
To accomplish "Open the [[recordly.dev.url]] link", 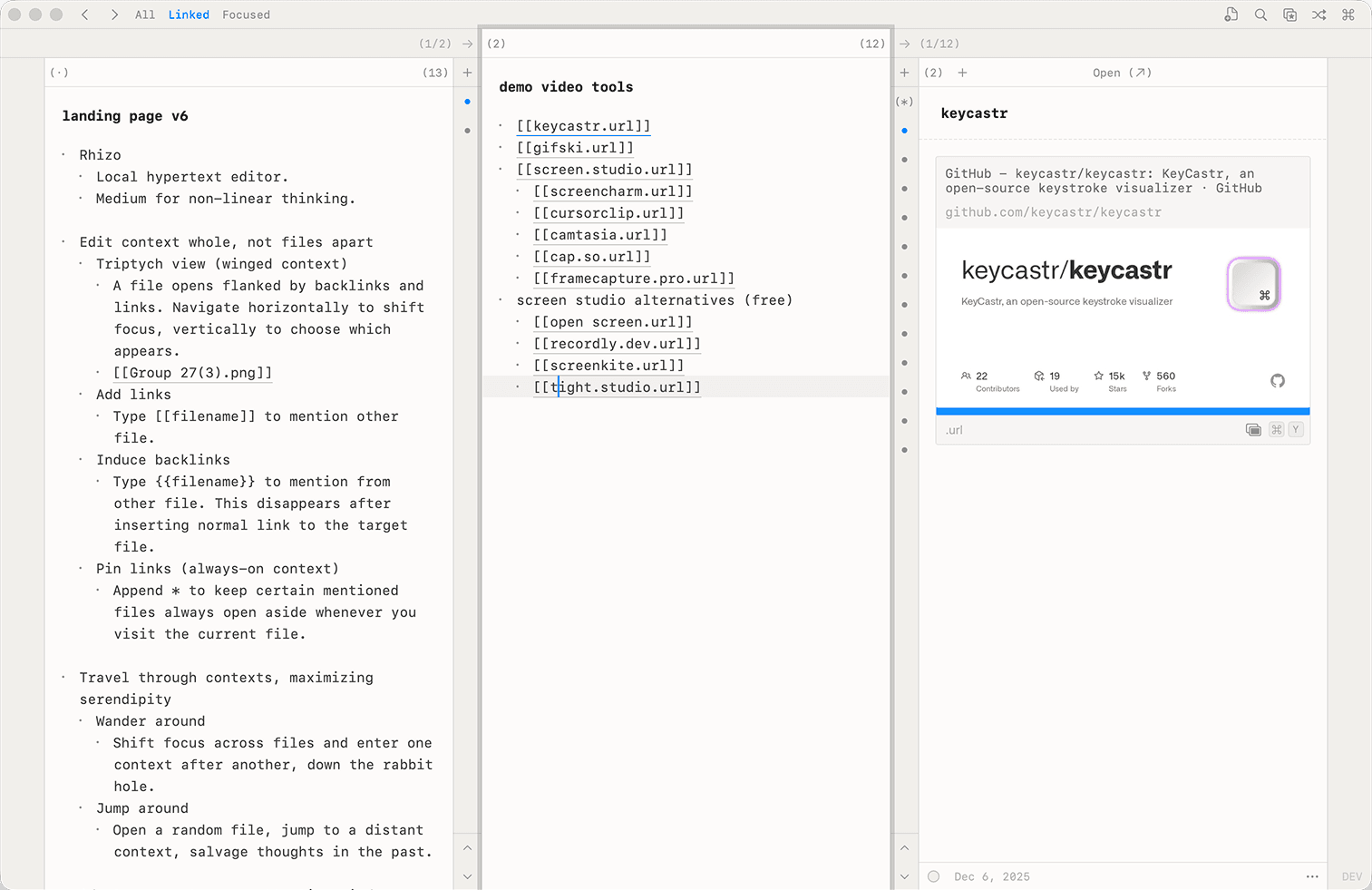I will [x=618, y=344].
